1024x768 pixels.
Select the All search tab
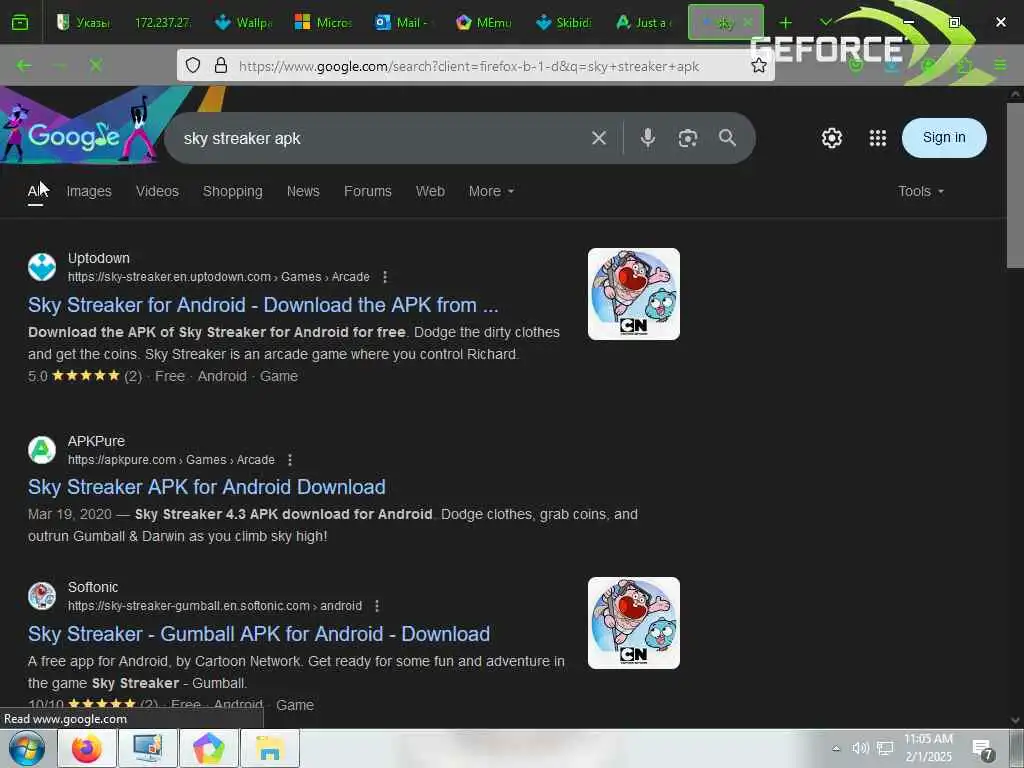click(35, 191)
